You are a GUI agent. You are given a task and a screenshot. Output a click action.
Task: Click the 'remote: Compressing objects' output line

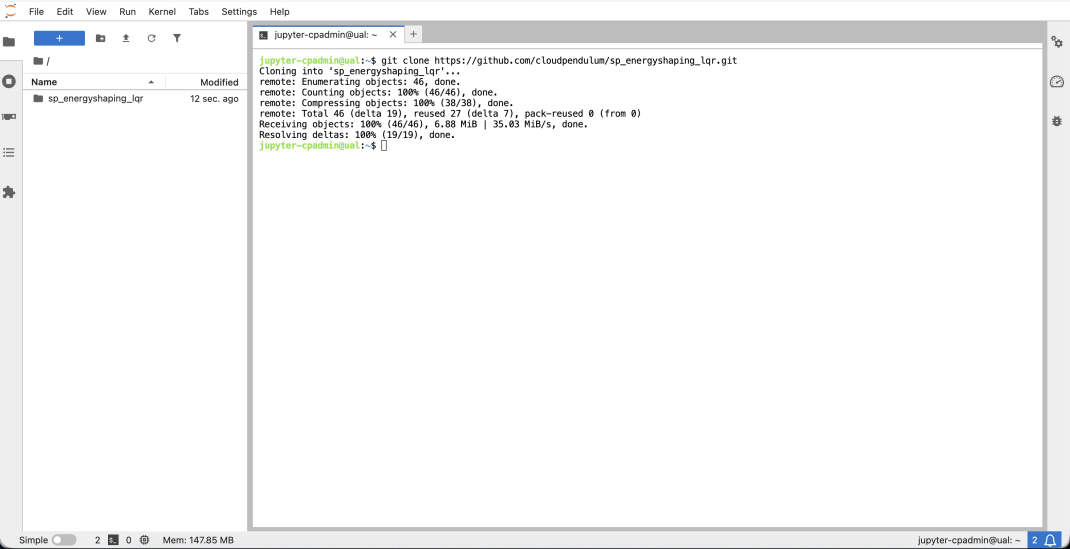click(386, 103)
